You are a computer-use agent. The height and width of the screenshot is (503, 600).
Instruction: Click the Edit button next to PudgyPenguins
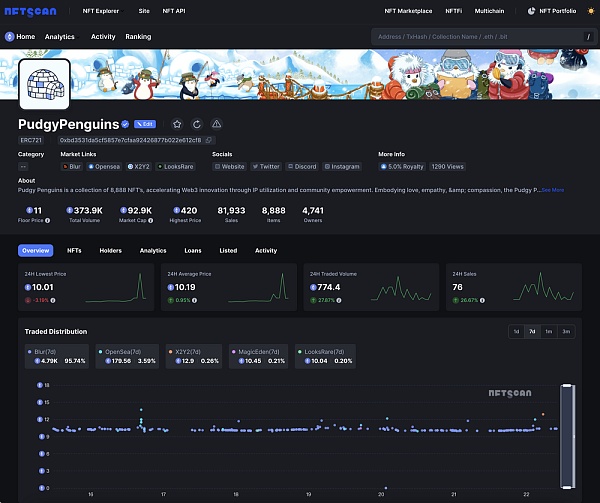pos(145,124)
